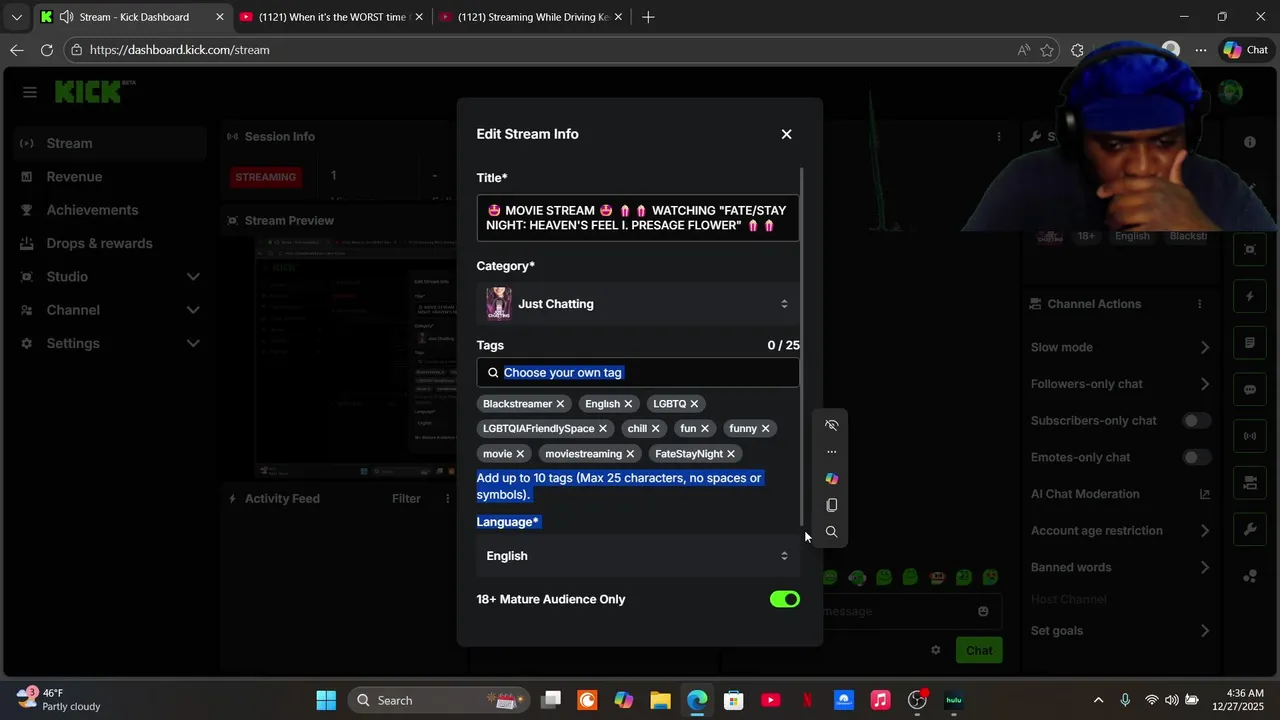The image size is (1280, 720).
Task: Open the Language English dropdown
Action: click(638, 556)
